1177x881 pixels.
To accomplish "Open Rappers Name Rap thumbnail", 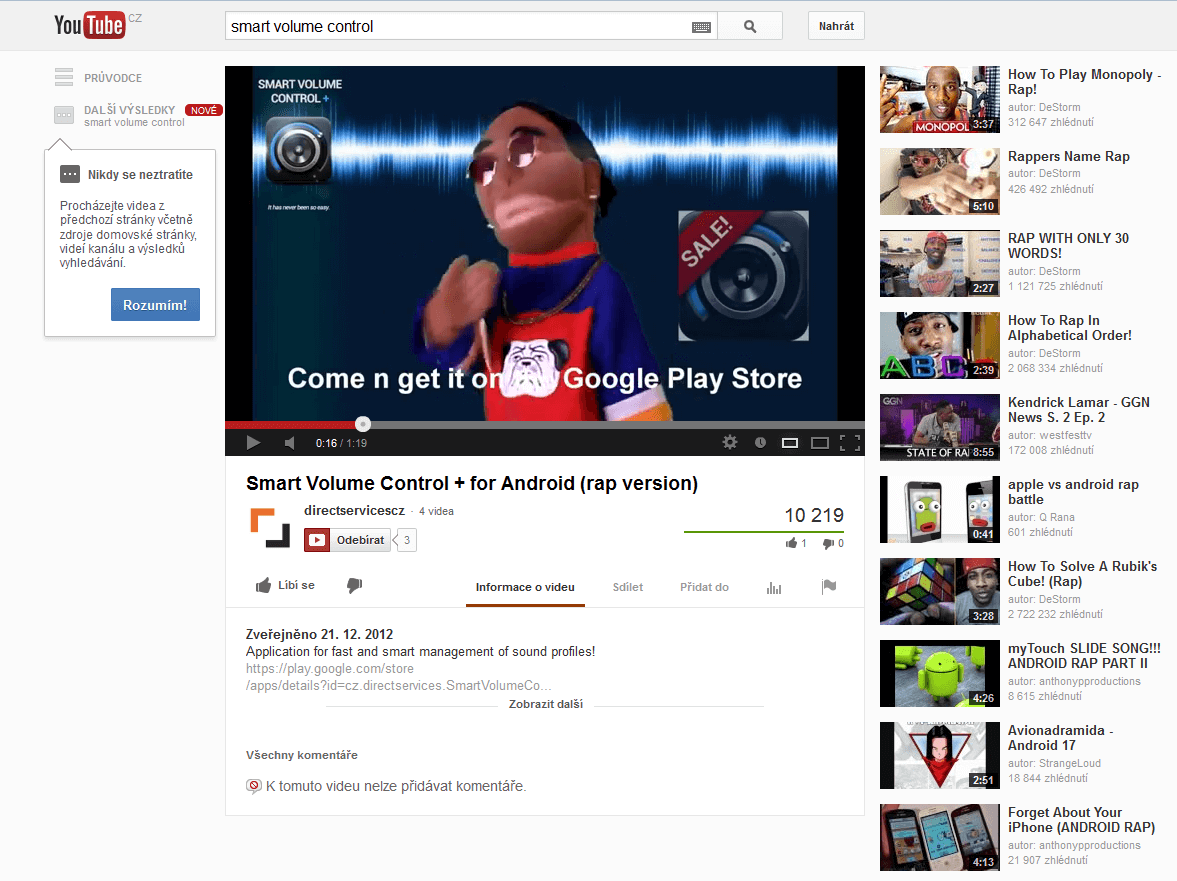I will (x=940, y=182).
